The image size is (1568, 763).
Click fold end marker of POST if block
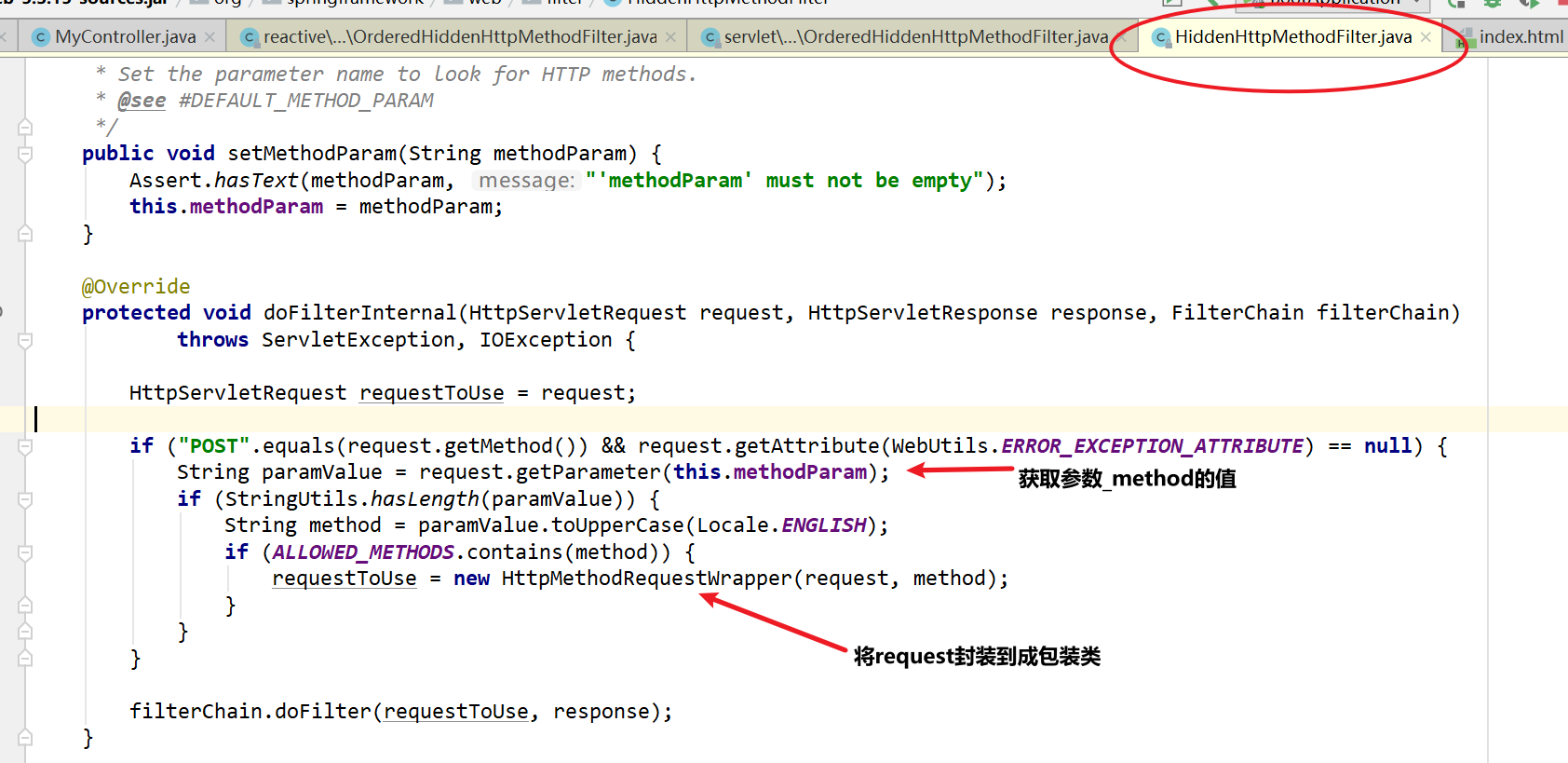pyautogui.click(x=25, y=659)
